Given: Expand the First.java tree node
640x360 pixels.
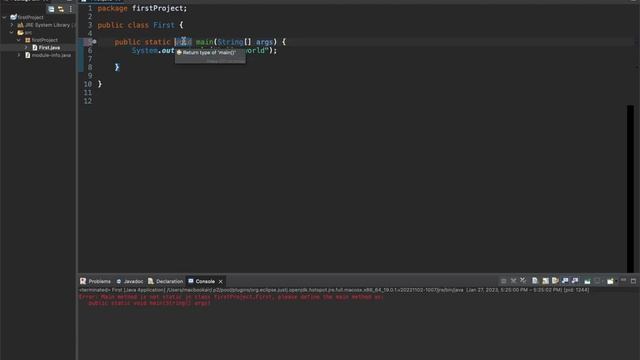Looking at the screenshot, I should click(x=27, y=47).
